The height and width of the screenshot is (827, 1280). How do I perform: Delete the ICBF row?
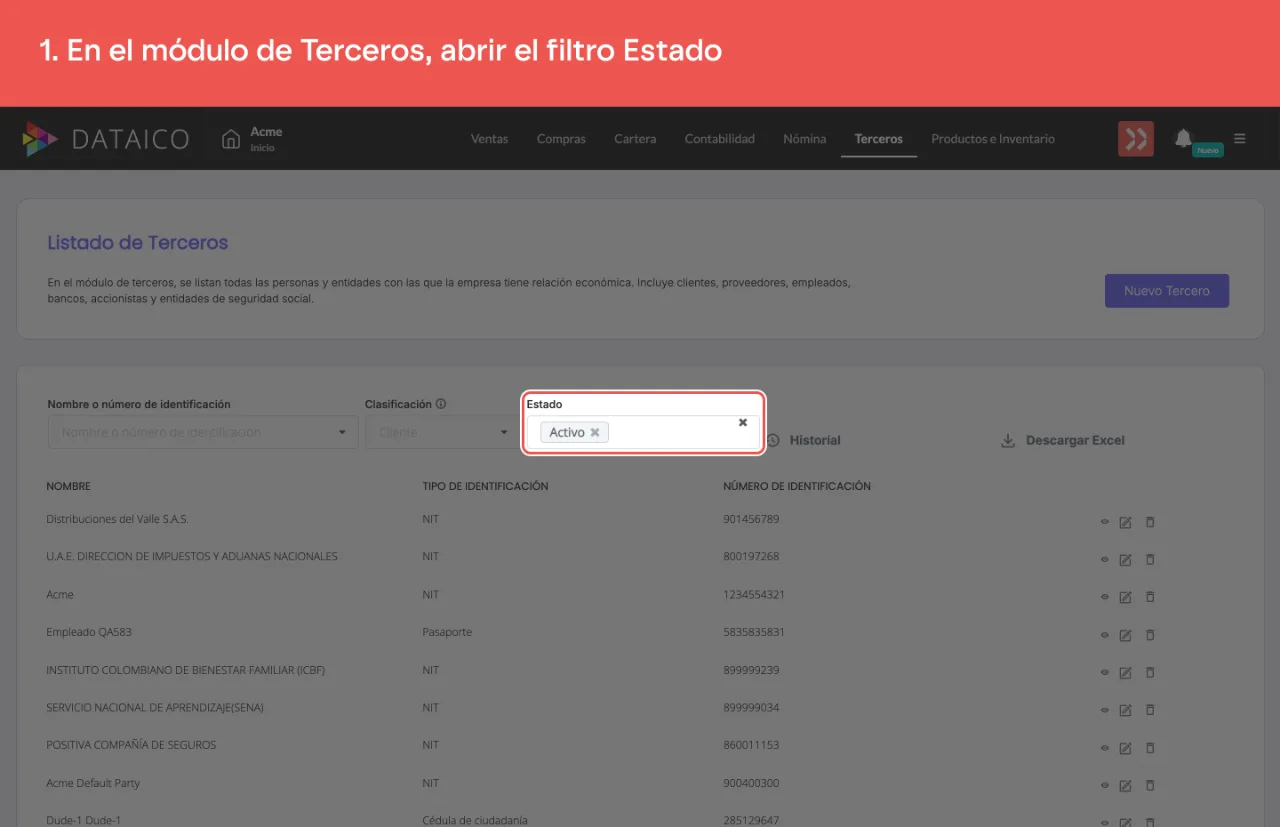[1150, 673]
